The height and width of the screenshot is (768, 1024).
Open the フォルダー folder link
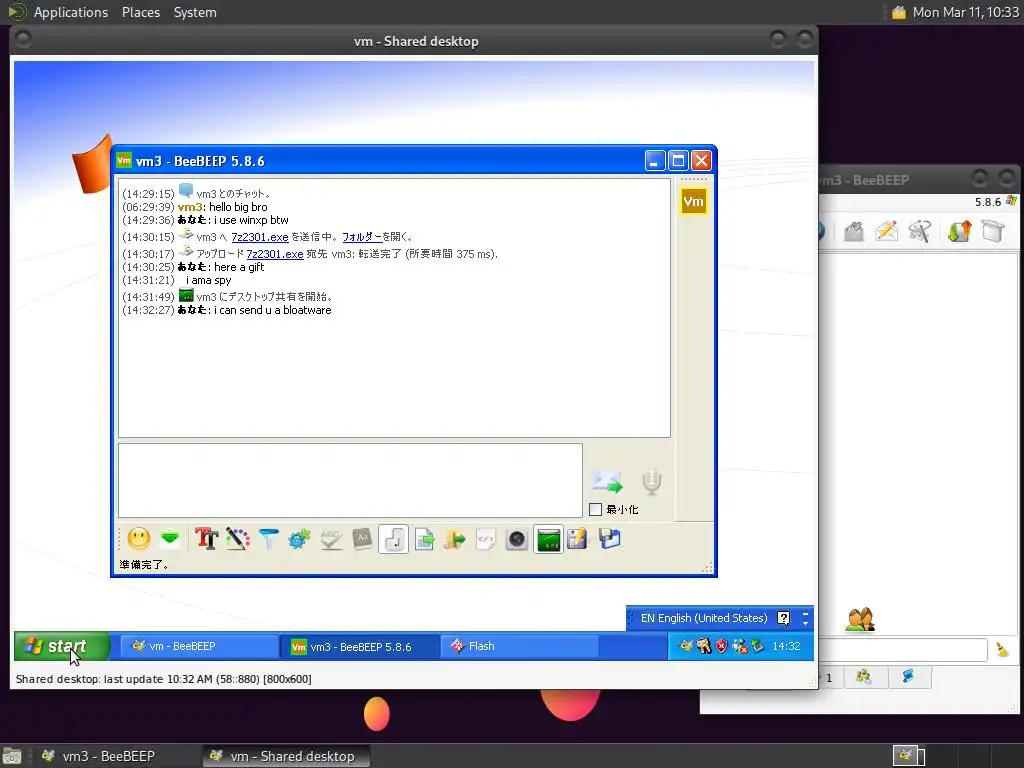[x=362, y=237]
